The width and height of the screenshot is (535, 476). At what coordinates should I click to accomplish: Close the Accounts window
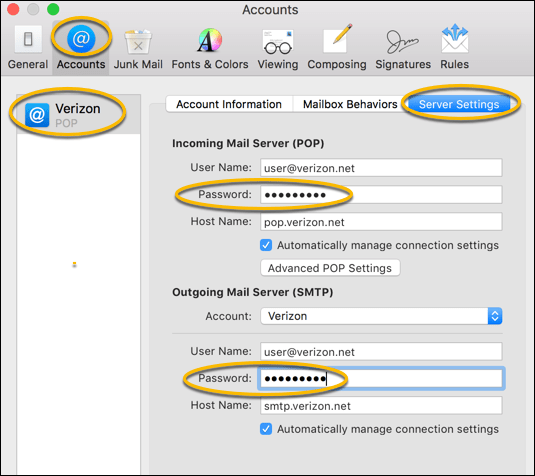coord(13,9)
